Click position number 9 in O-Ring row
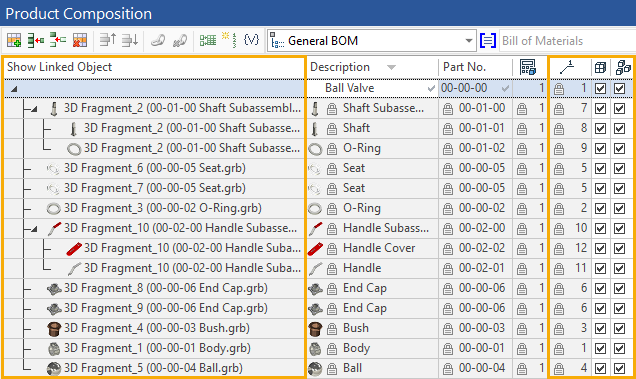Screen dimensions: 636x379 click(x=584, y=148)
